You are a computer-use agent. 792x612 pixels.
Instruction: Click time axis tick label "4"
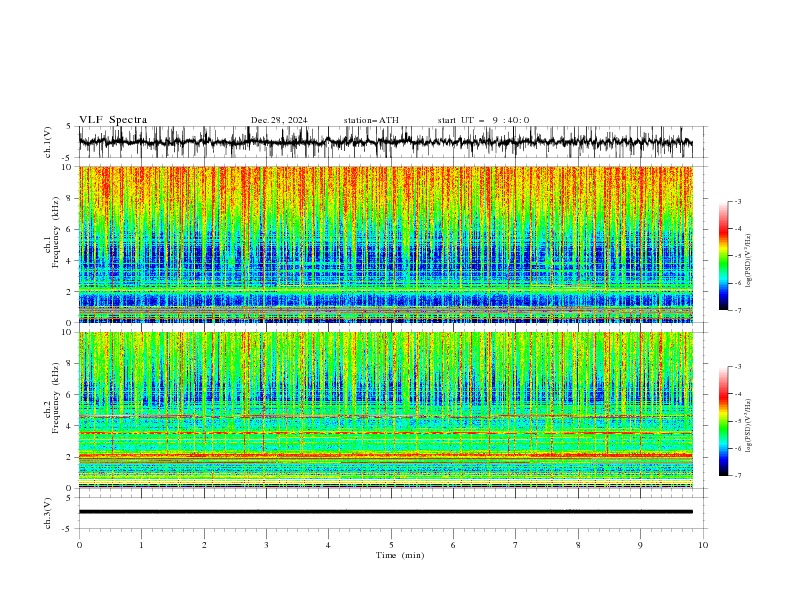point(328,545)
